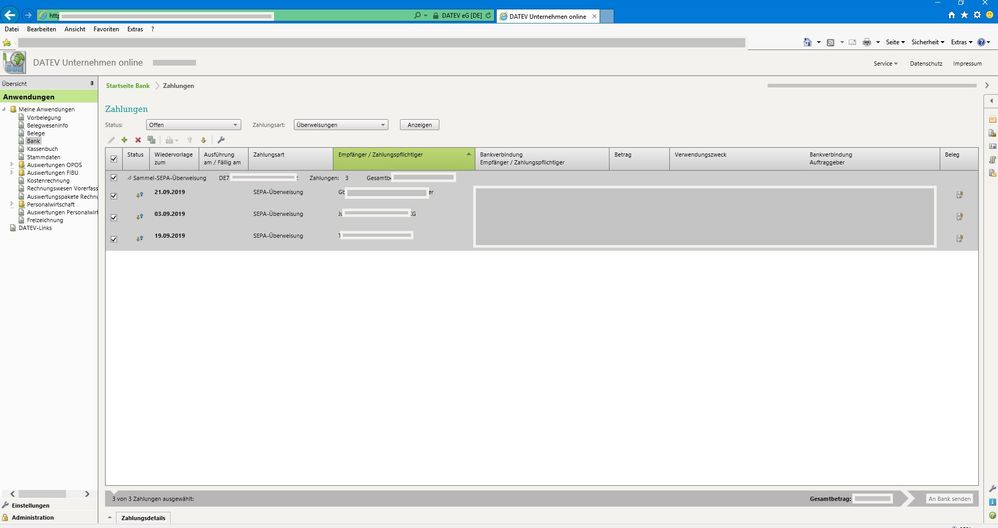Click the second icon in the right sidebar

[x=992, y=133]
